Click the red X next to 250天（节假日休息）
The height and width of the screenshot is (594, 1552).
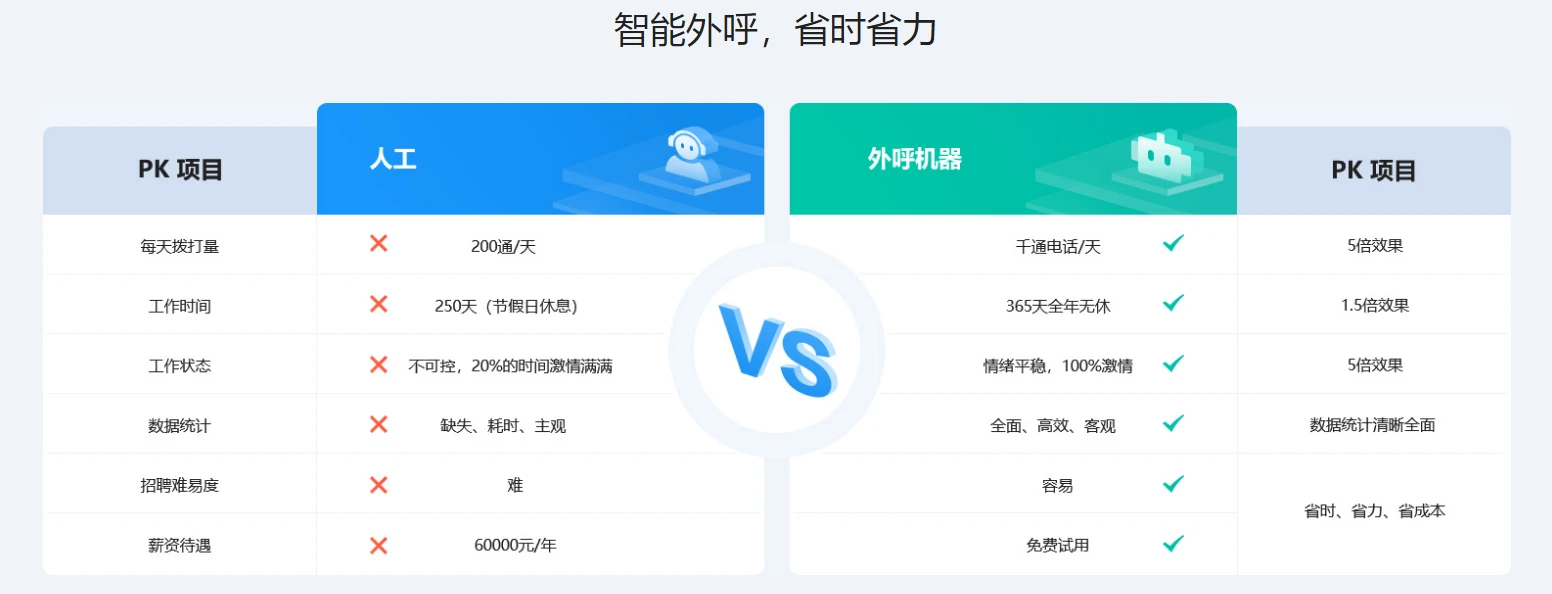tap(378, 304)
